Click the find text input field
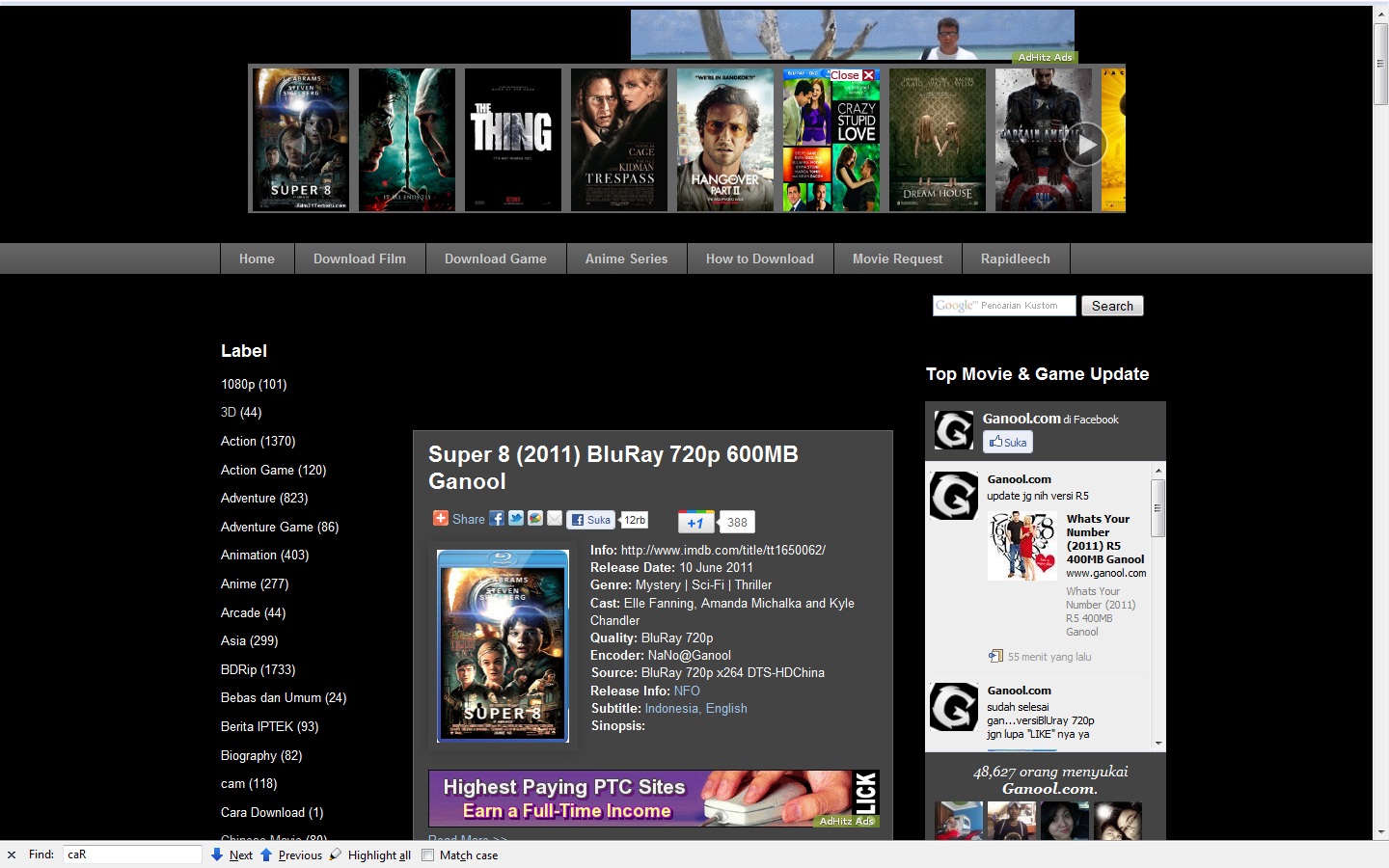Image resolution: width=1389 pixels, height=868 pixels. (x=132, y=854)
